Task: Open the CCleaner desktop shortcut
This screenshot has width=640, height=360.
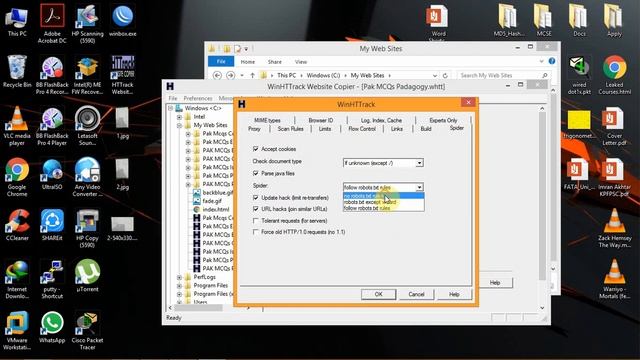Action: point(17,225)
